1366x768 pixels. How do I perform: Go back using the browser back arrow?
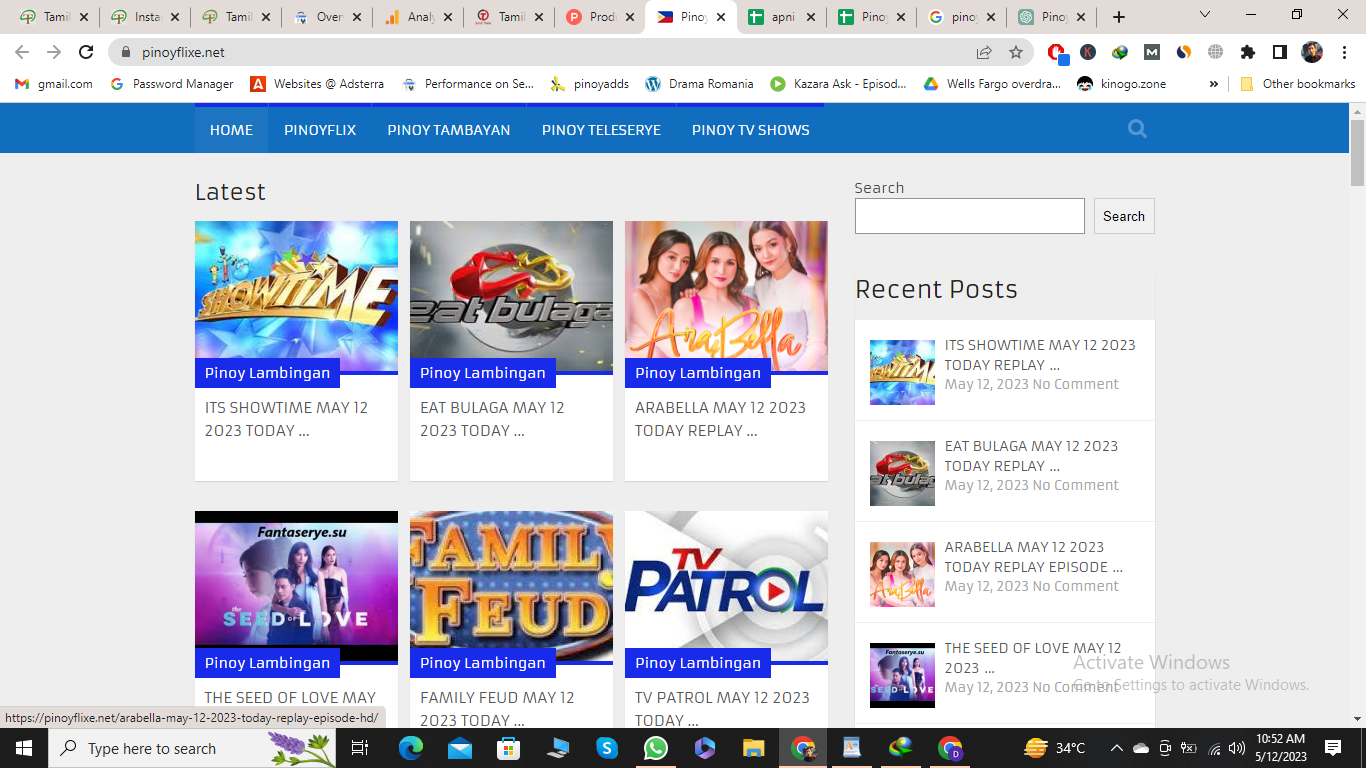click(x=22, y=52)
